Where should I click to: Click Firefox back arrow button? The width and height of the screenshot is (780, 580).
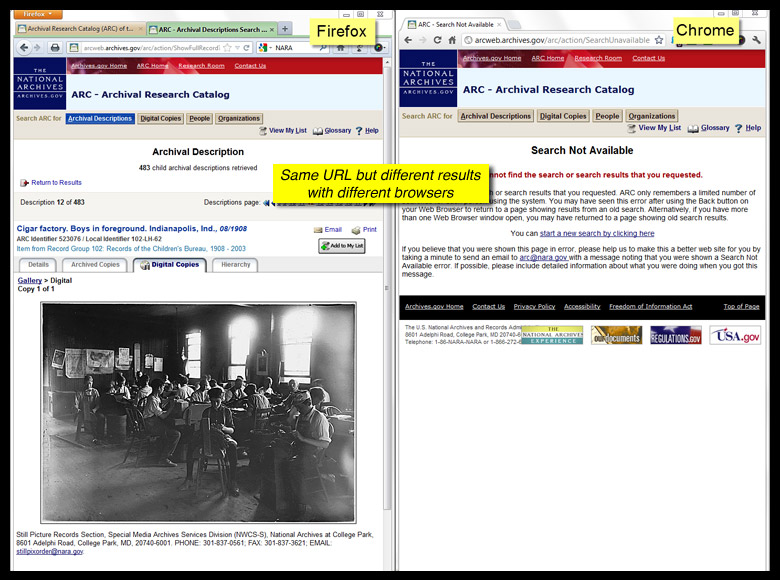[22, 47]
